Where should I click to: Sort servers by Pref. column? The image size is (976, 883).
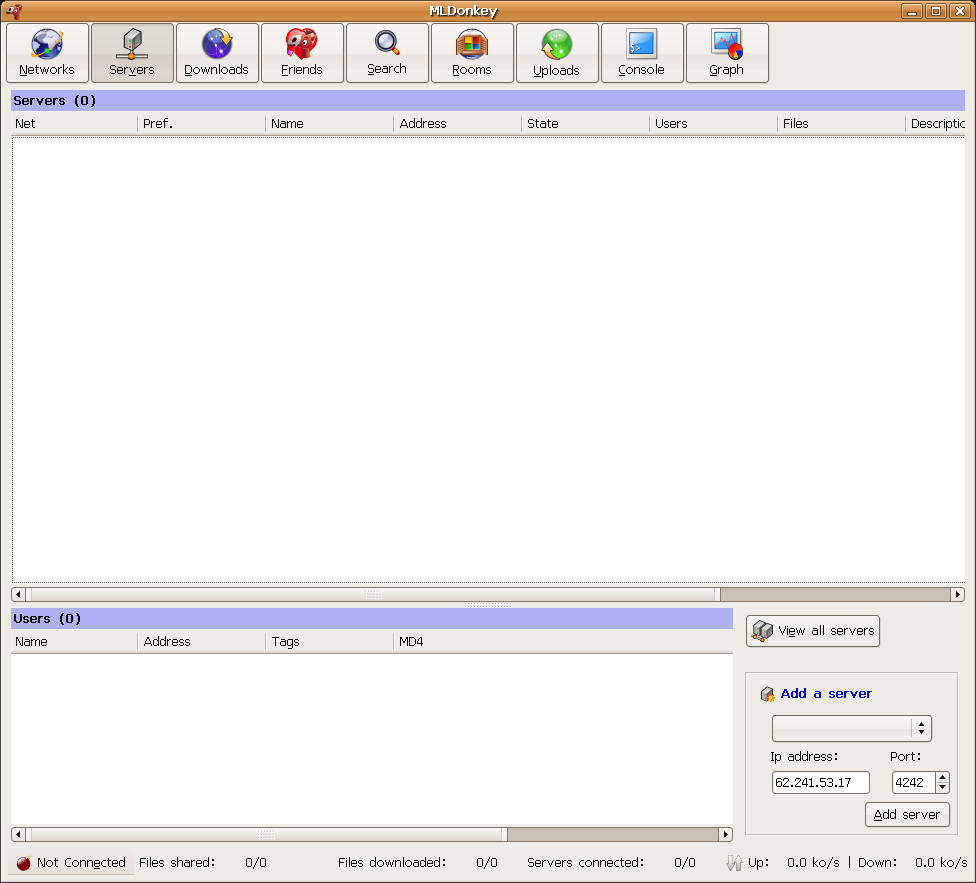tap(202, 124)
